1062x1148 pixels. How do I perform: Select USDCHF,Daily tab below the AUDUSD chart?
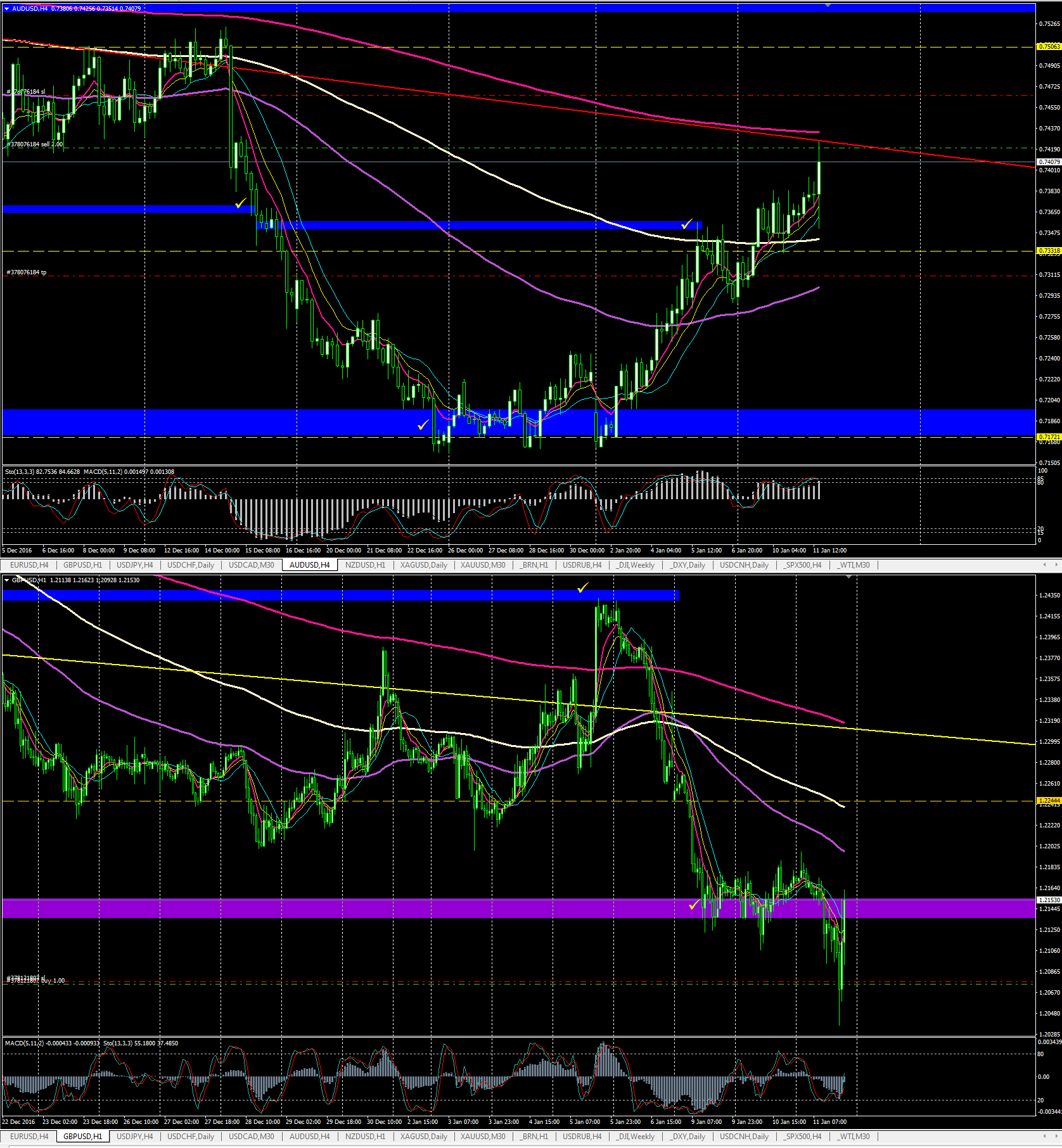191,565
